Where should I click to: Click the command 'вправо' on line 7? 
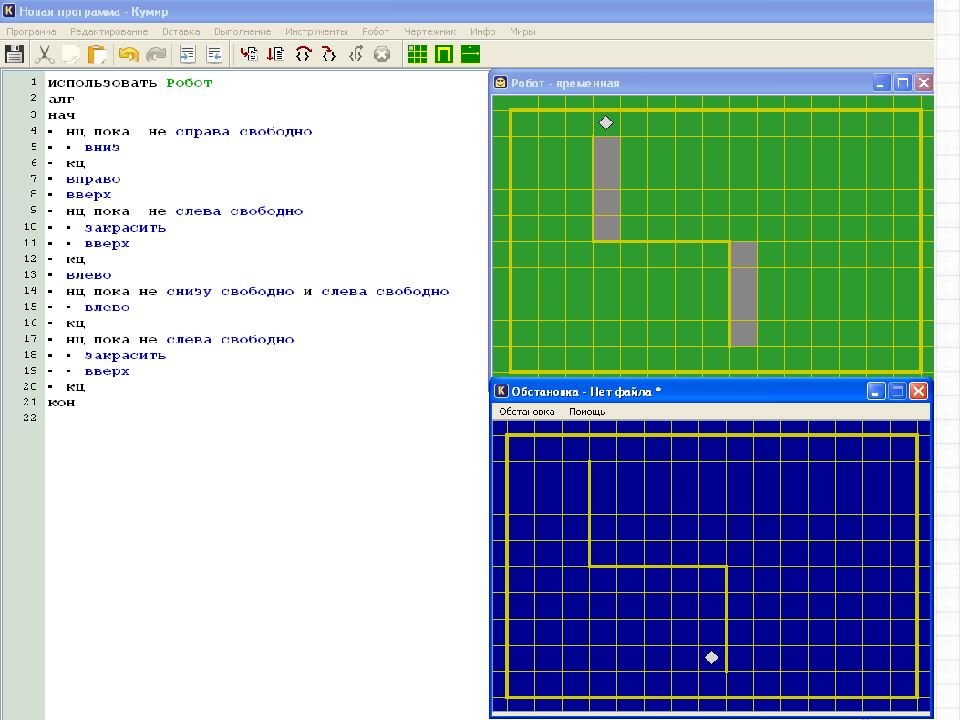tap(93, 179)
